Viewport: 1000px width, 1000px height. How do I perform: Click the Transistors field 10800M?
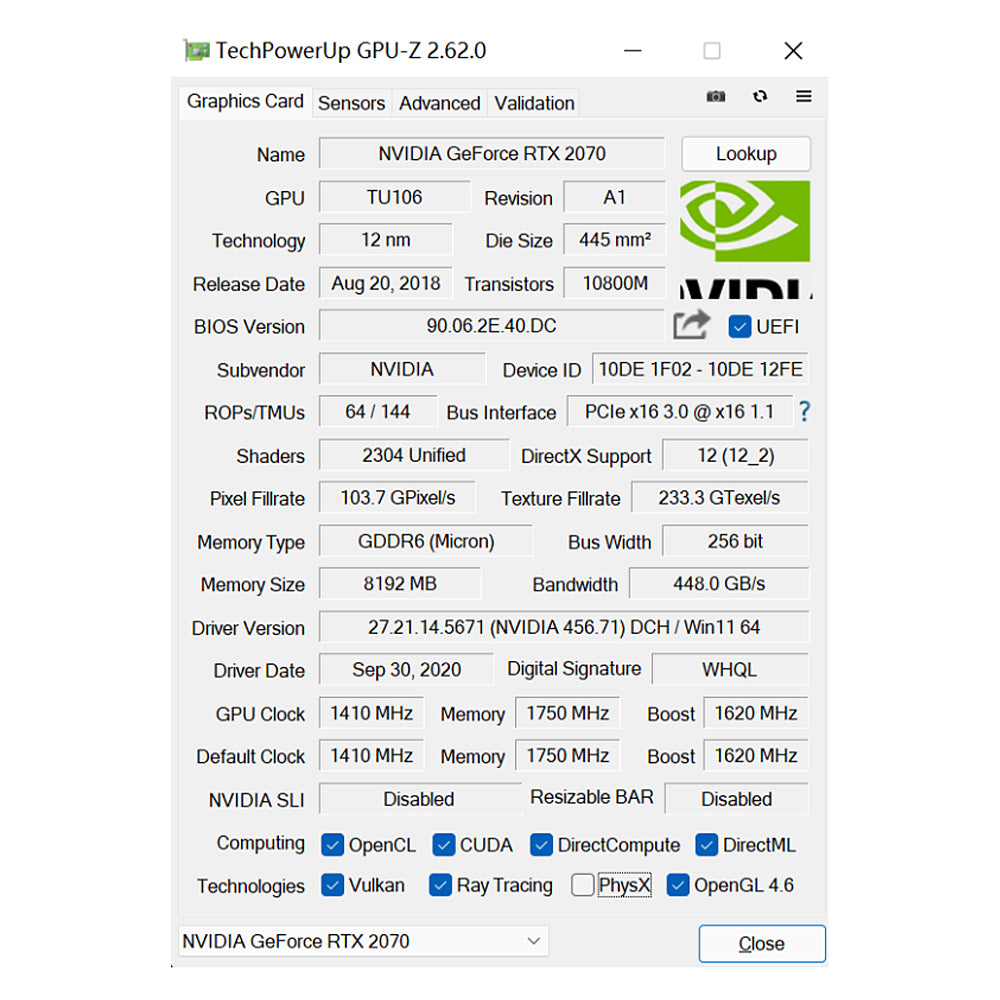(x=615, y=283)
